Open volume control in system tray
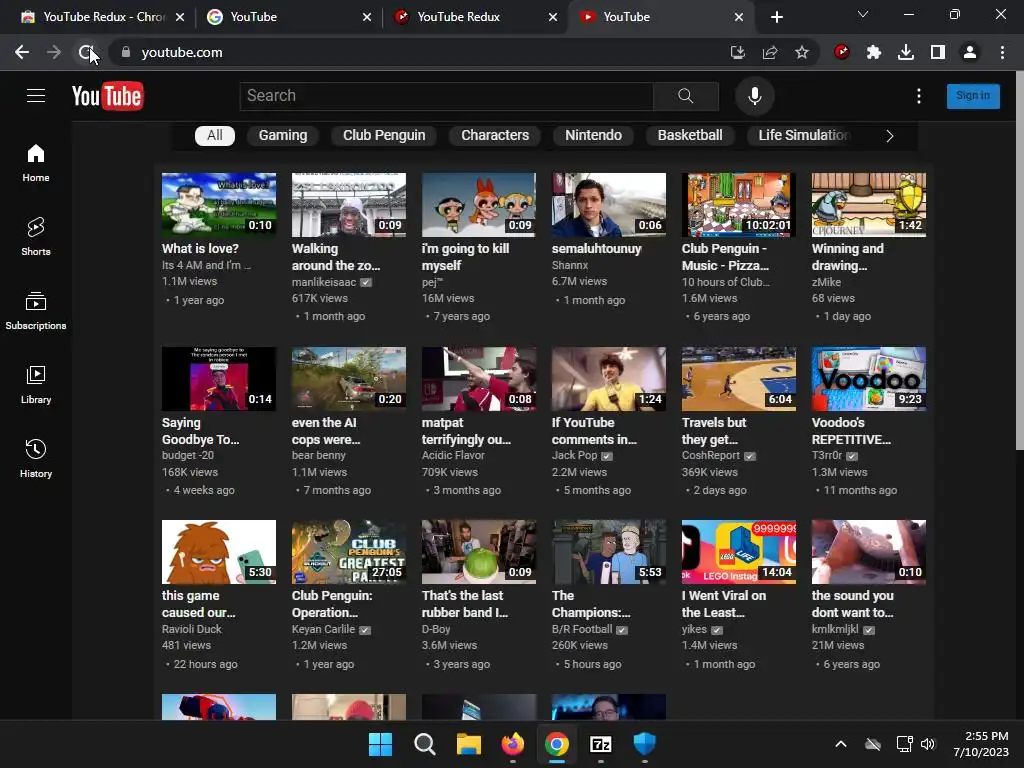The image size is (1024, 768). tap(927, 744)
